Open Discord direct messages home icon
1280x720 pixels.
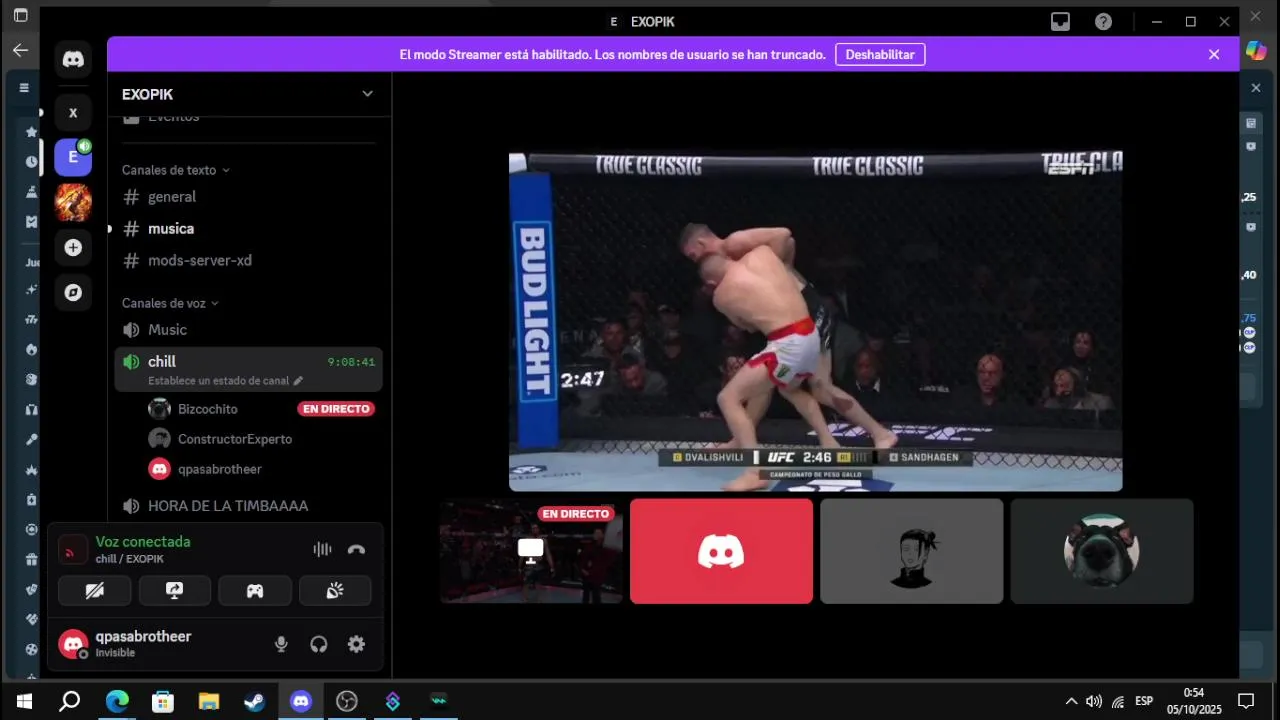pyautogui.click(x=73, y=59)
